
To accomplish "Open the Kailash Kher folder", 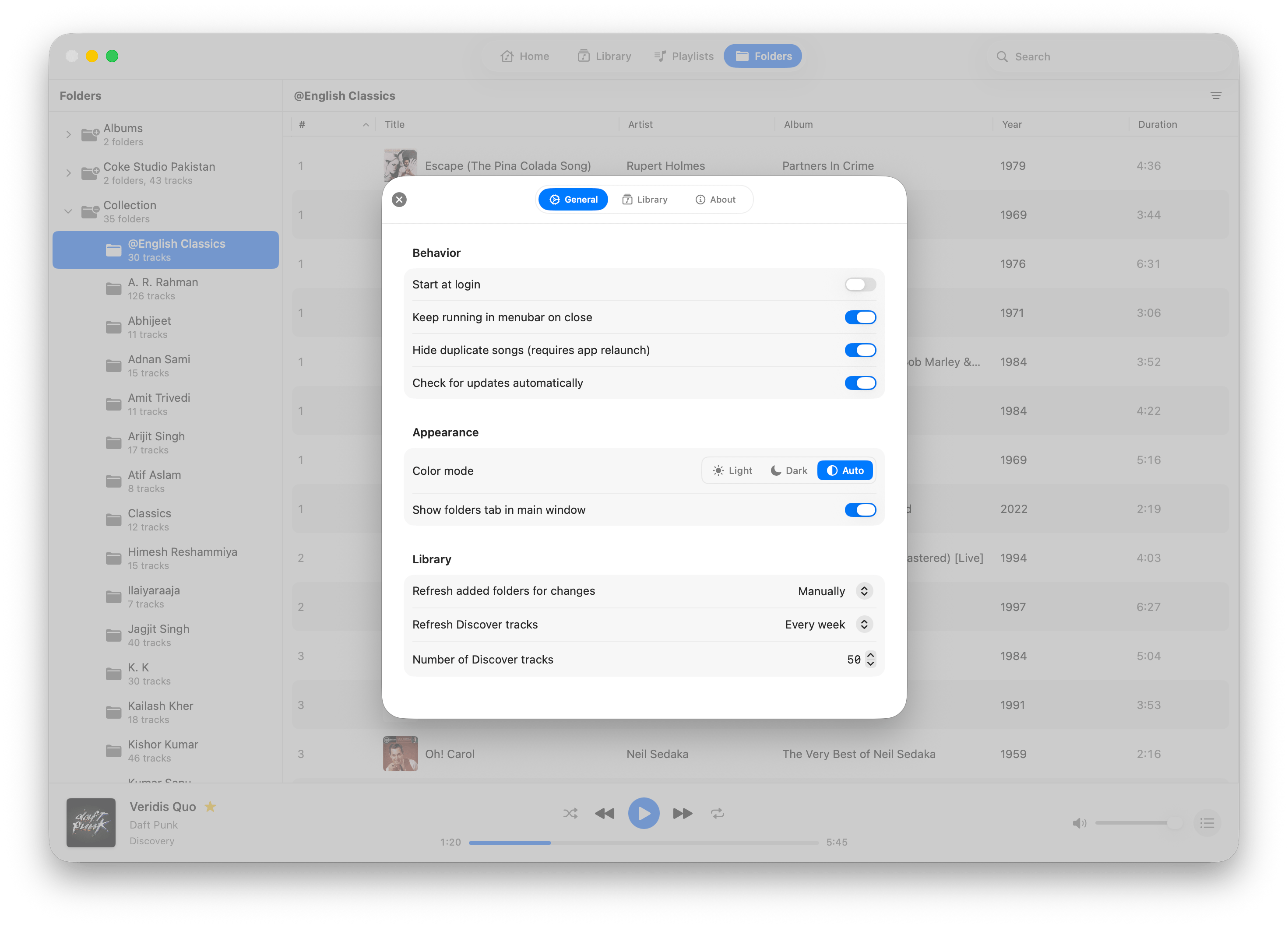I will (x=165, y=713).
